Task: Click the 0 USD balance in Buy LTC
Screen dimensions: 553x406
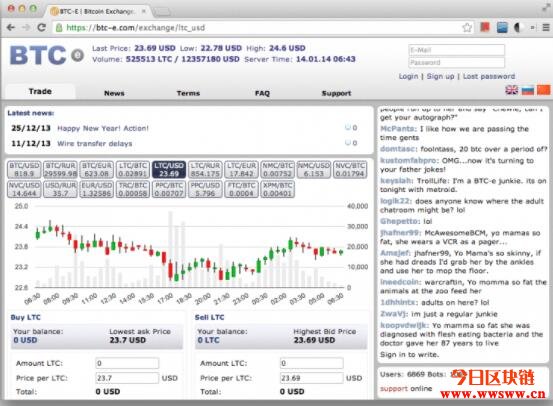Action: point(25,340)
